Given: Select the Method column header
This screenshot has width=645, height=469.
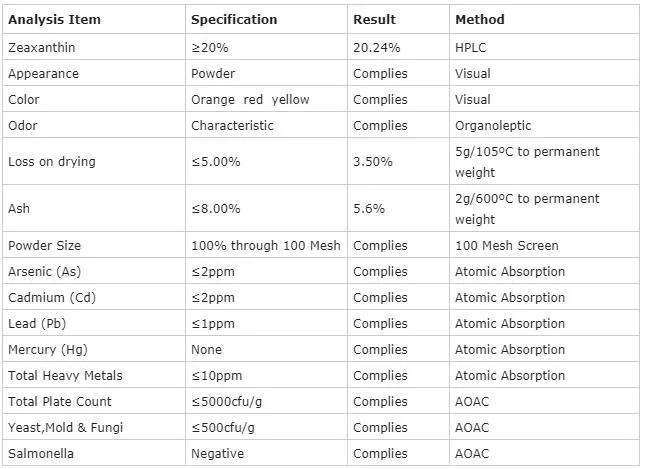Looking at the screenshot, I should pyautogui.click(x=480, y=19).
